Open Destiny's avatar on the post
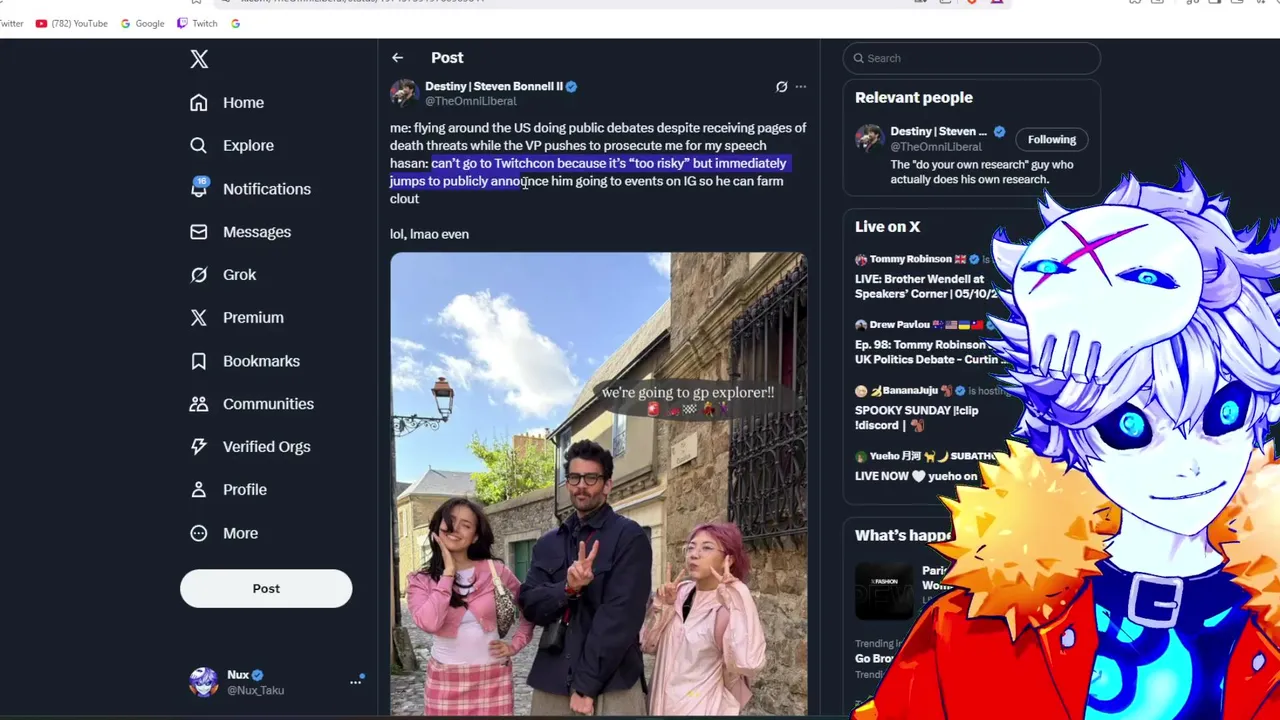 pyautogui.click(x=404, y=93)
